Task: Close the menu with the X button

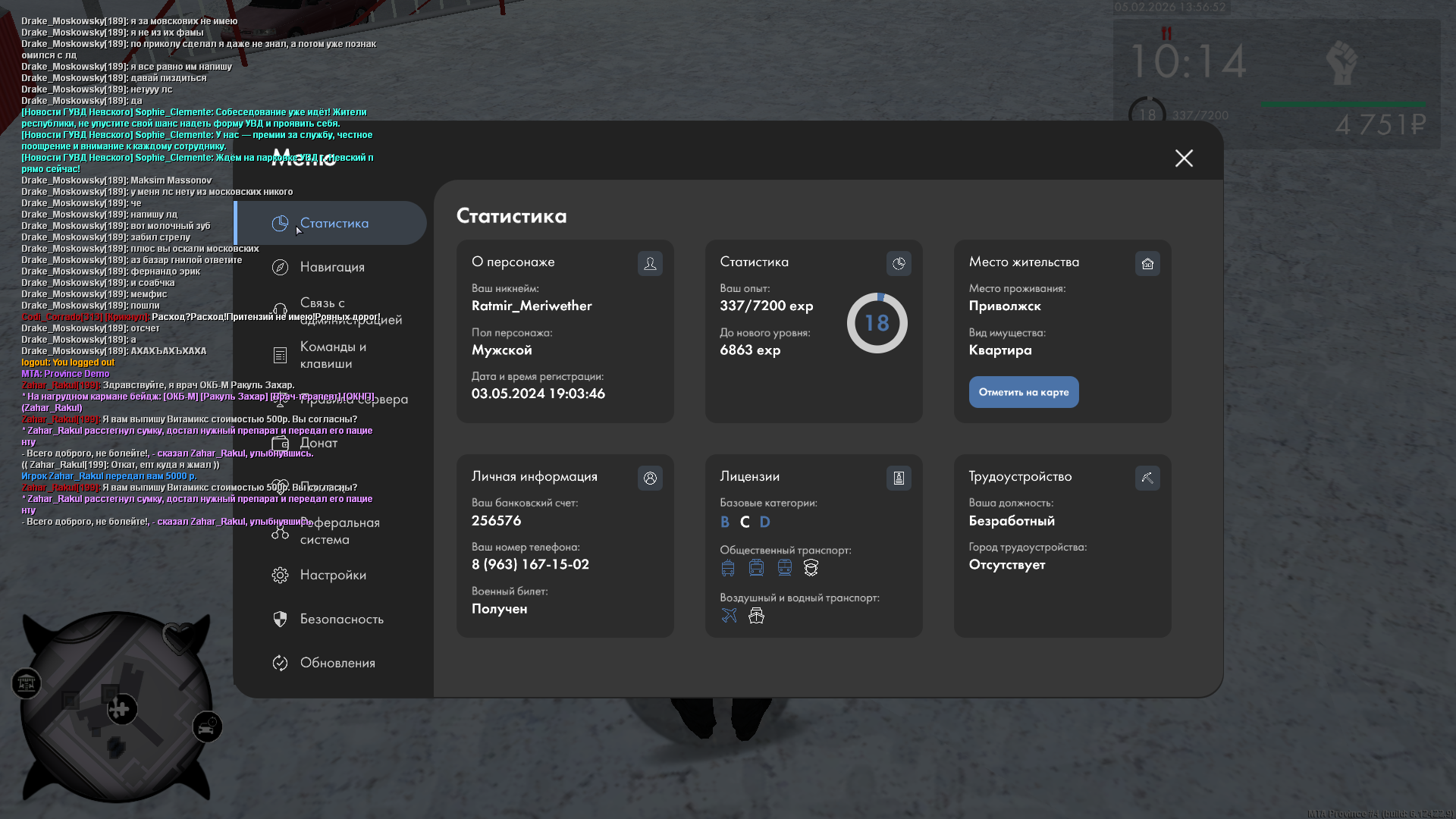Action: click(x=1184, y=158)
